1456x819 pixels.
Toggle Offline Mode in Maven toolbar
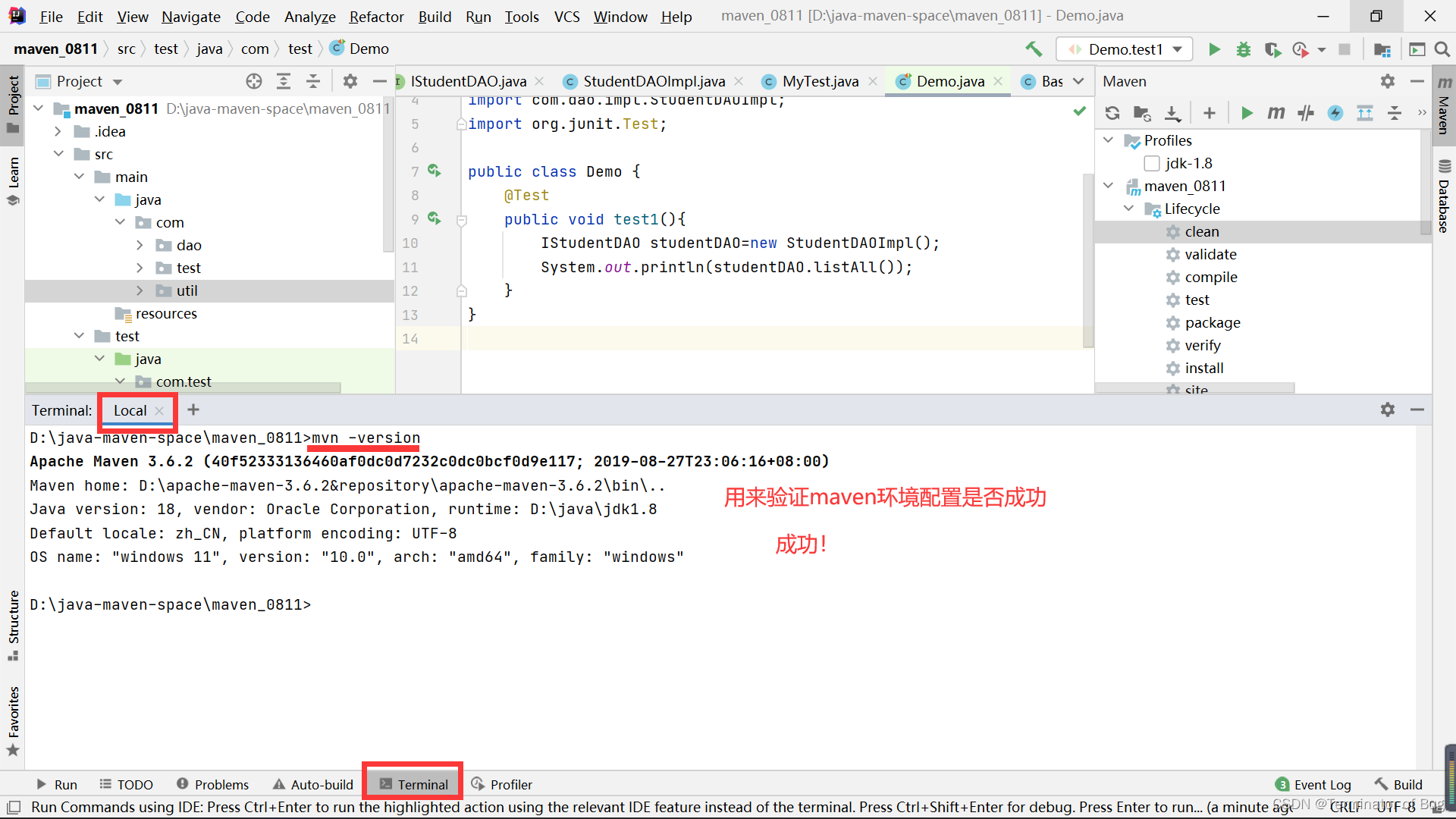[1335, 113]
